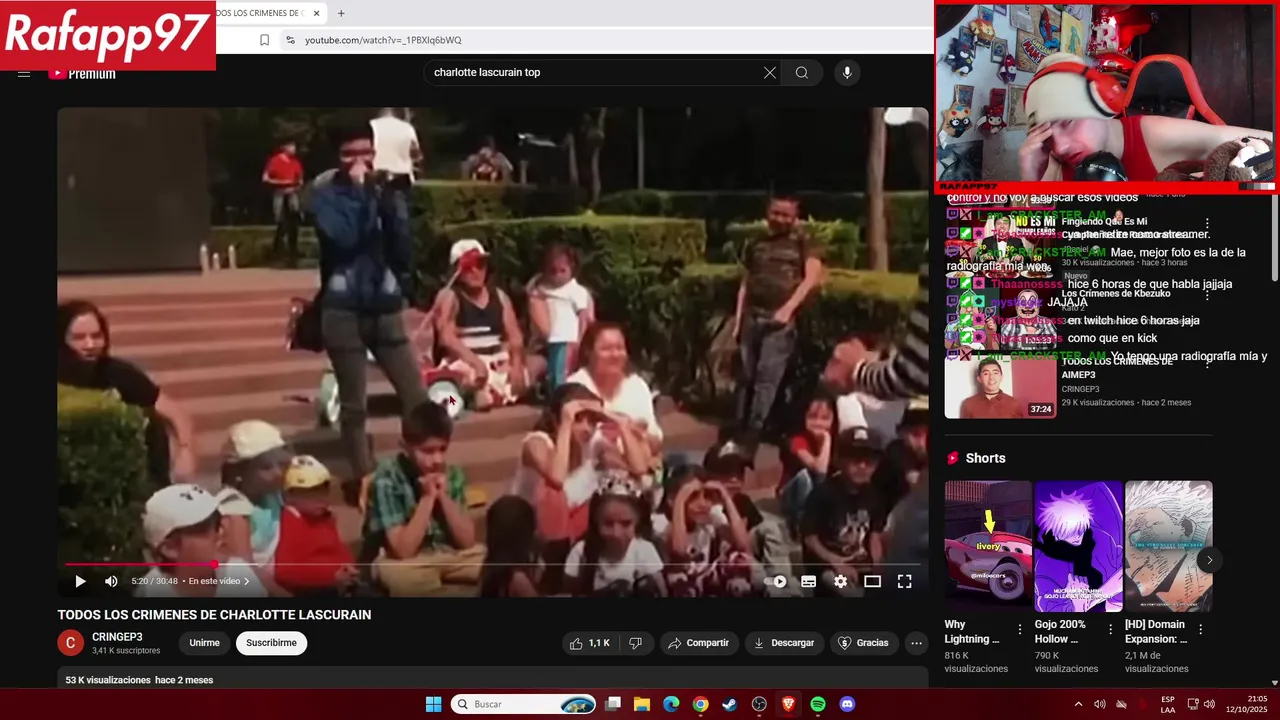Open options for '[HD] Domain Expansion' short
This screenshot has width=1280, height=720.
tap(1200, 629)
